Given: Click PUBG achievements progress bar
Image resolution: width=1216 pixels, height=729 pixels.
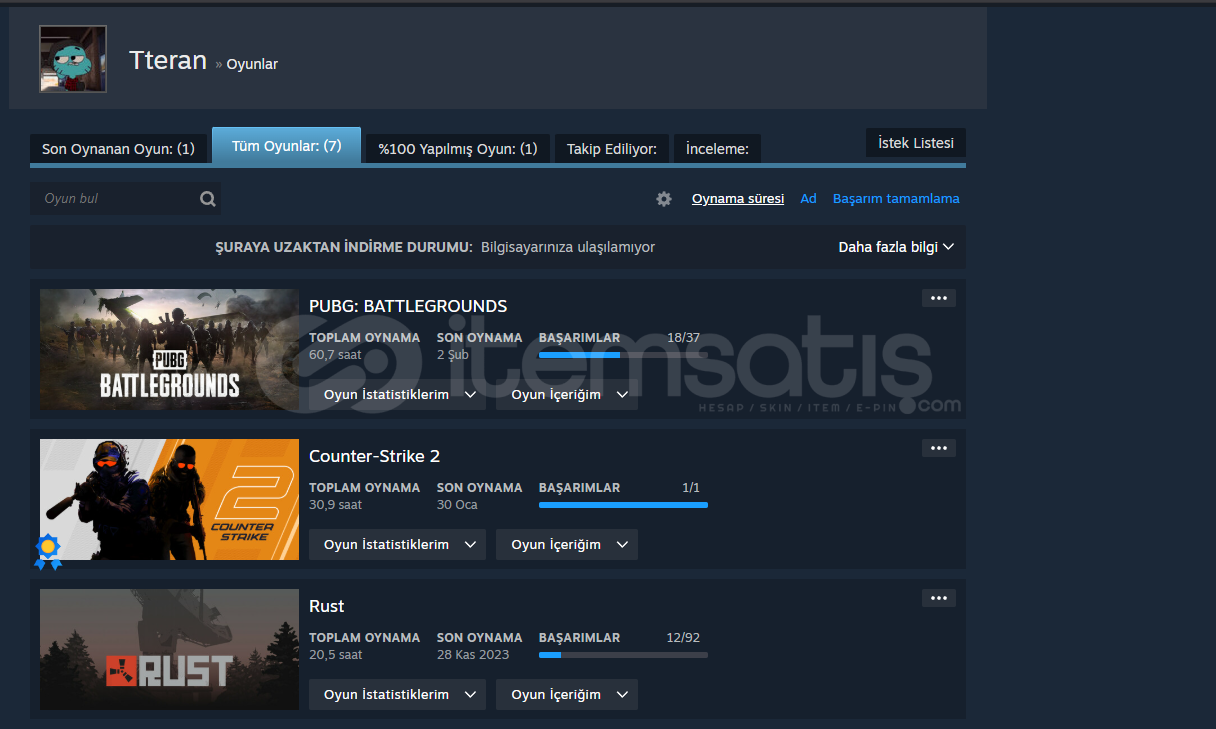Looking at the screenshot, I should click(x=622, y=355).
